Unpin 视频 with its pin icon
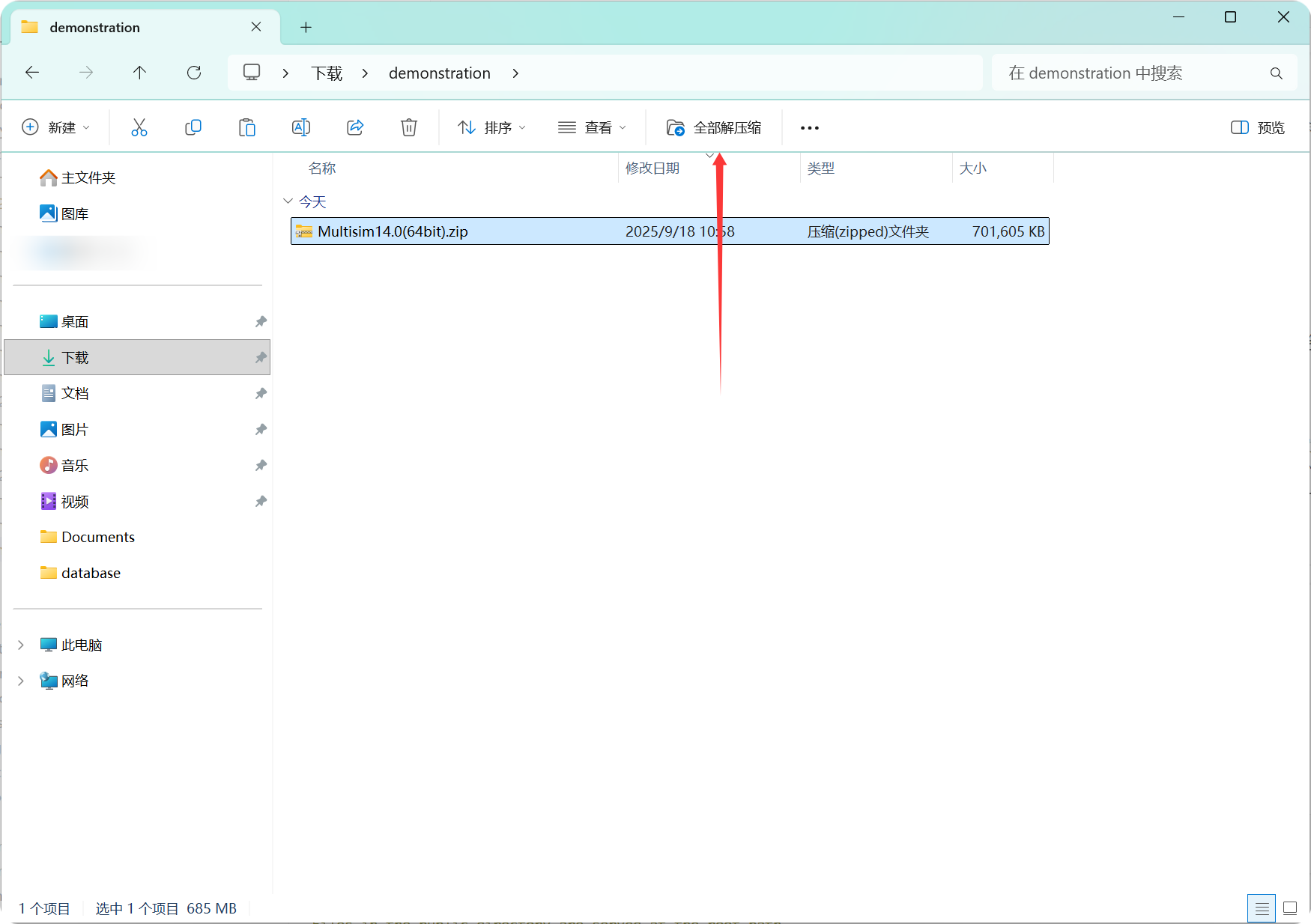The width and height of the screenshot is (1311, 924). coord(261,501)
